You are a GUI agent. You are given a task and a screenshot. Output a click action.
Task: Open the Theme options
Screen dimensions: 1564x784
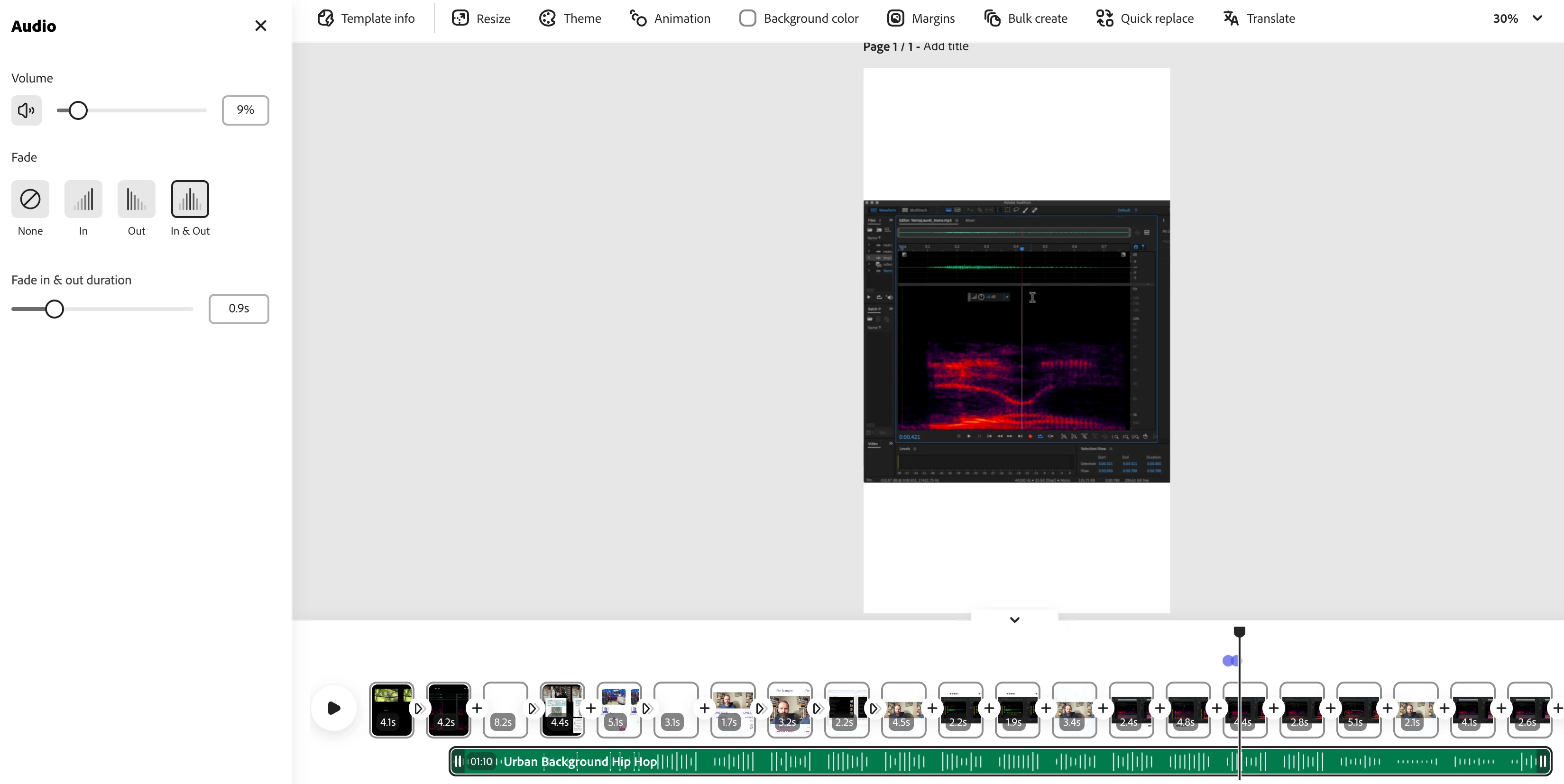click(x=570, y=18)
